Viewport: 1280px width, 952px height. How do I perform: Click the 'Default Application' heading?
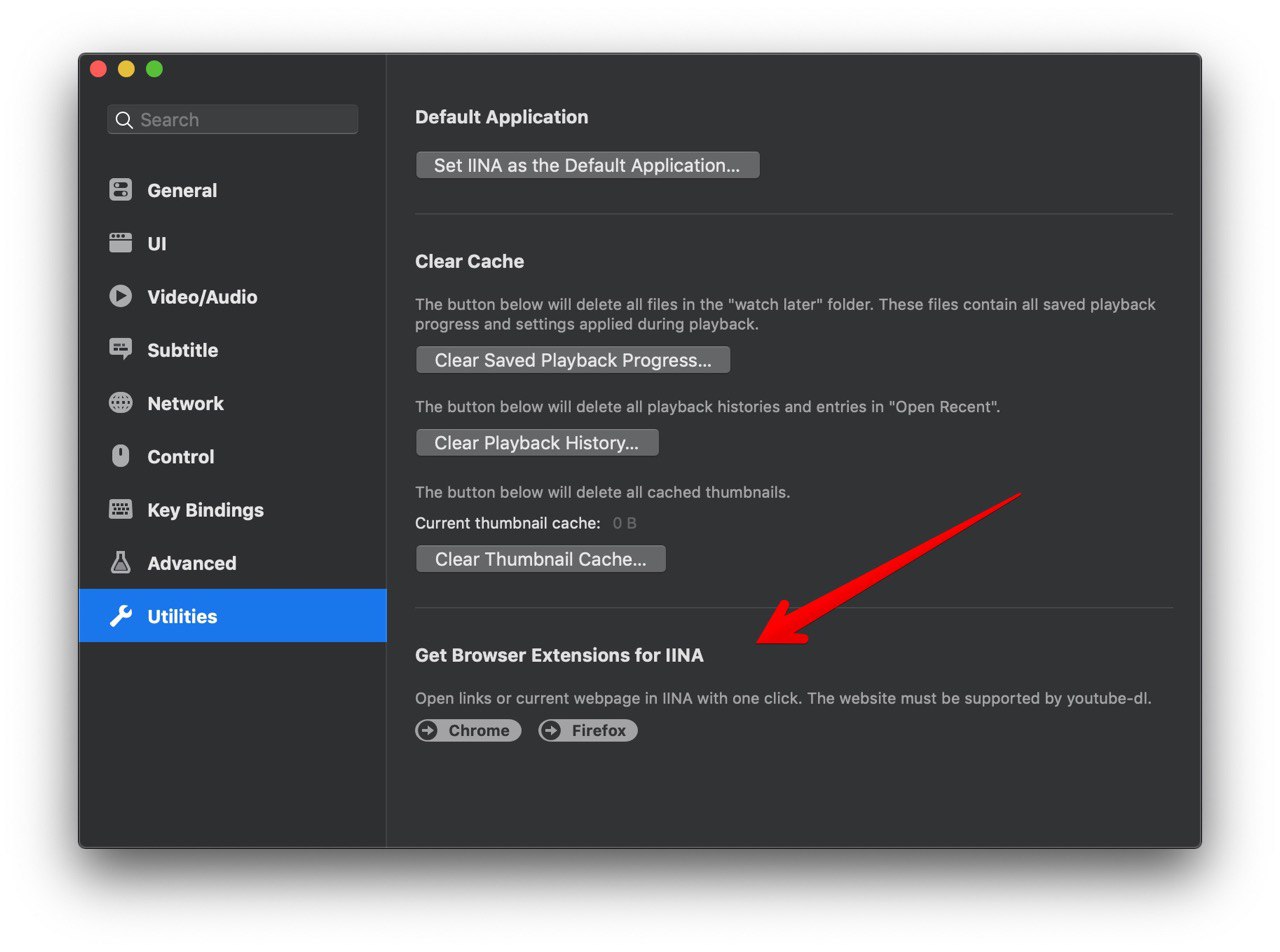pyautogui.click(x=501, y=117)
